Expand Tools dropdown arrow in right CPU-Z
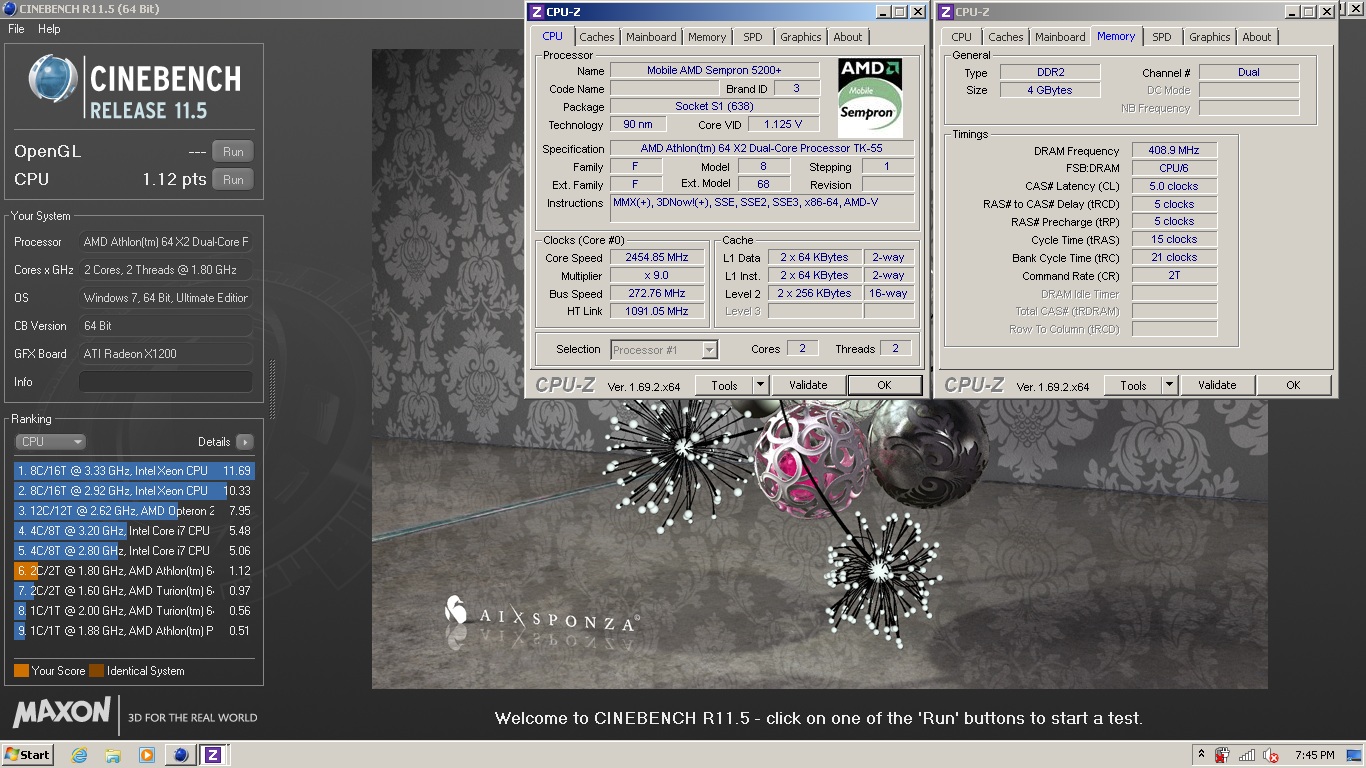 coord(1168,385)
